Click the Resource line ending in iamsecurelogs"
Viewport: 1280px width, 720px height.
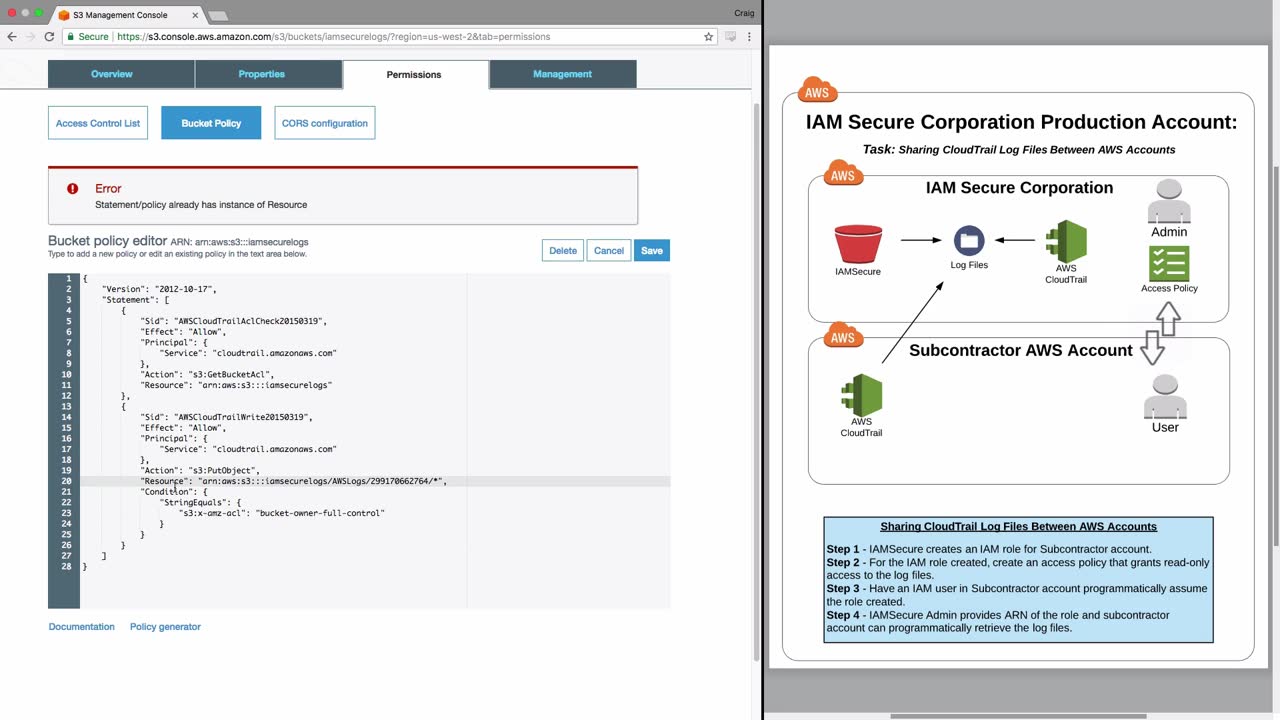pyautogui.click(x=236, y=385)
